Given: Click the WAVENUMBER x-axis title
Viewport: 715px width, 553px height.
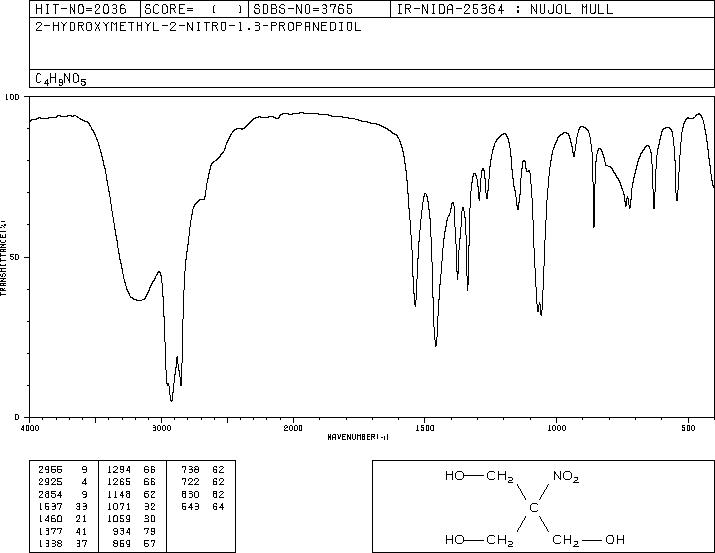Looking at the screenshot, I should coord(358,437).
